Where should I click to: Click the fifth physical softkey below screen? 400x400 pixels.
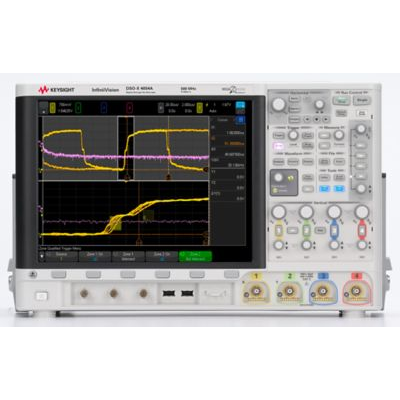pos(197,274)
